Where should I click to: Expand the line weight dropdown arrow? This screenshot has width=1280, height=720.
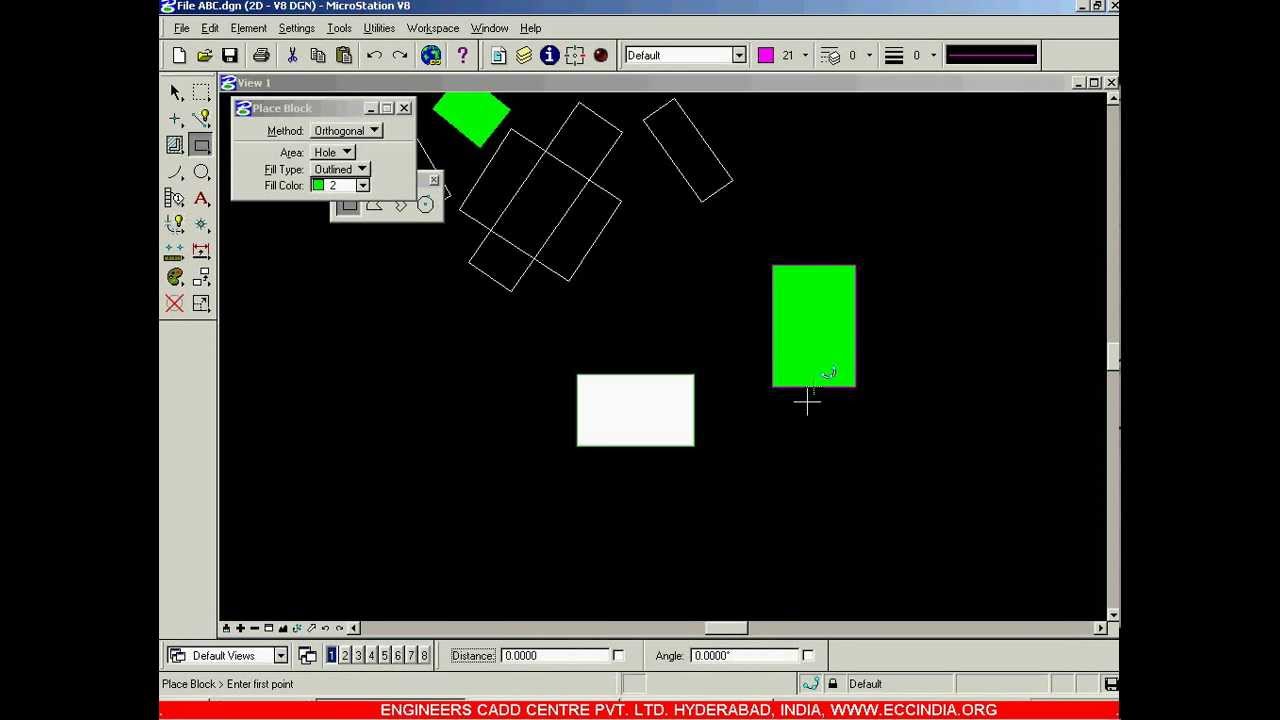click(933, 56)
